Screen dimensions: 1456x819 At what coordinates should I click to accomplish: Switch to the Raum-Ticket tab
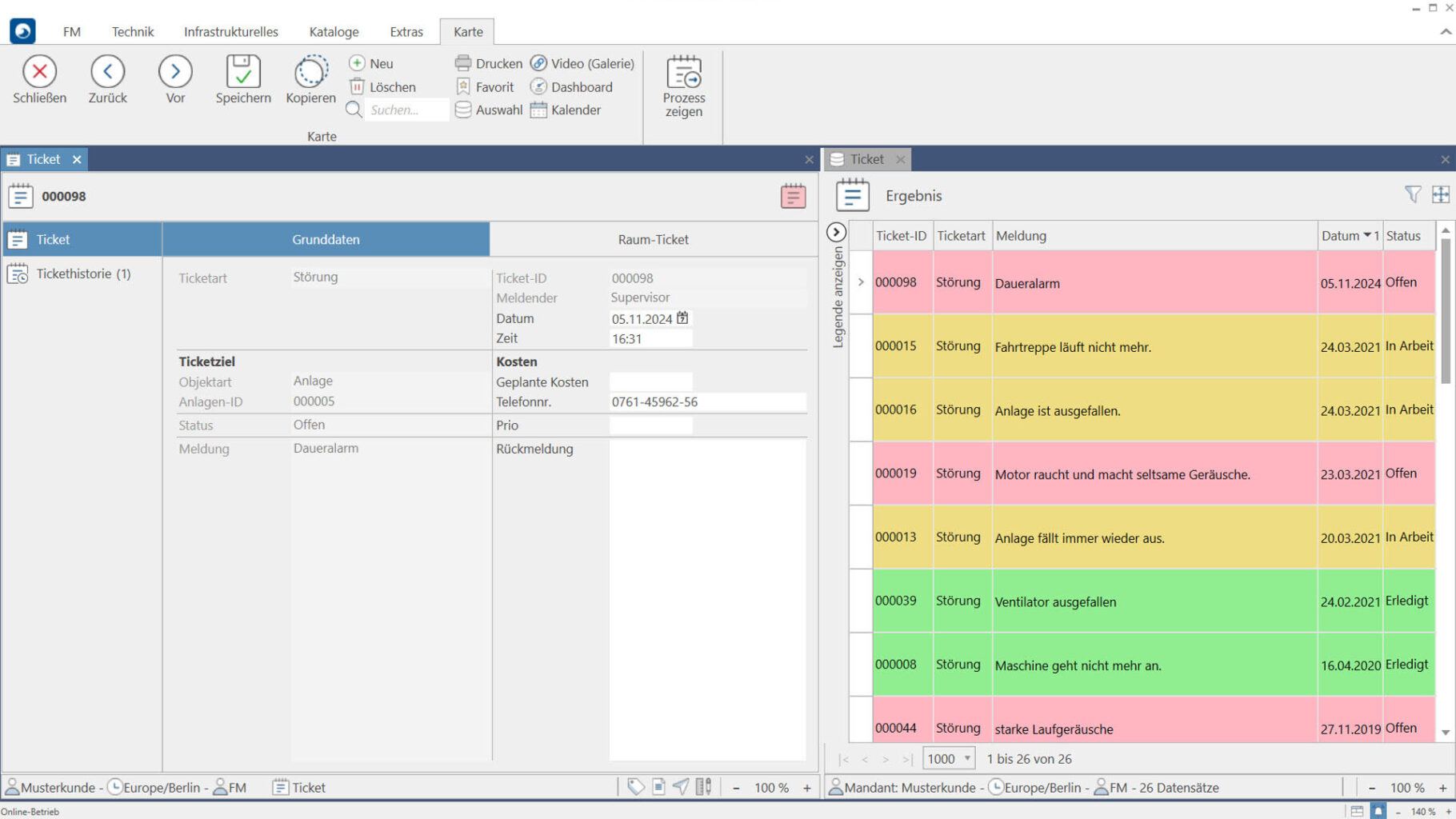(x=653, y=239)
